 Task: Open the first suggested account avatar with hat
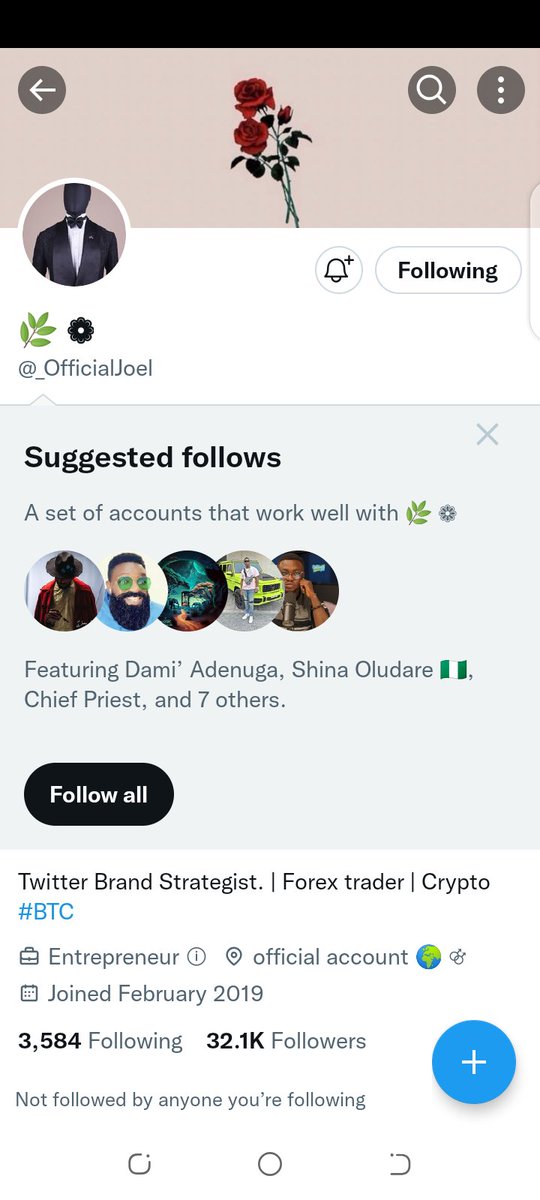point(62,590)
